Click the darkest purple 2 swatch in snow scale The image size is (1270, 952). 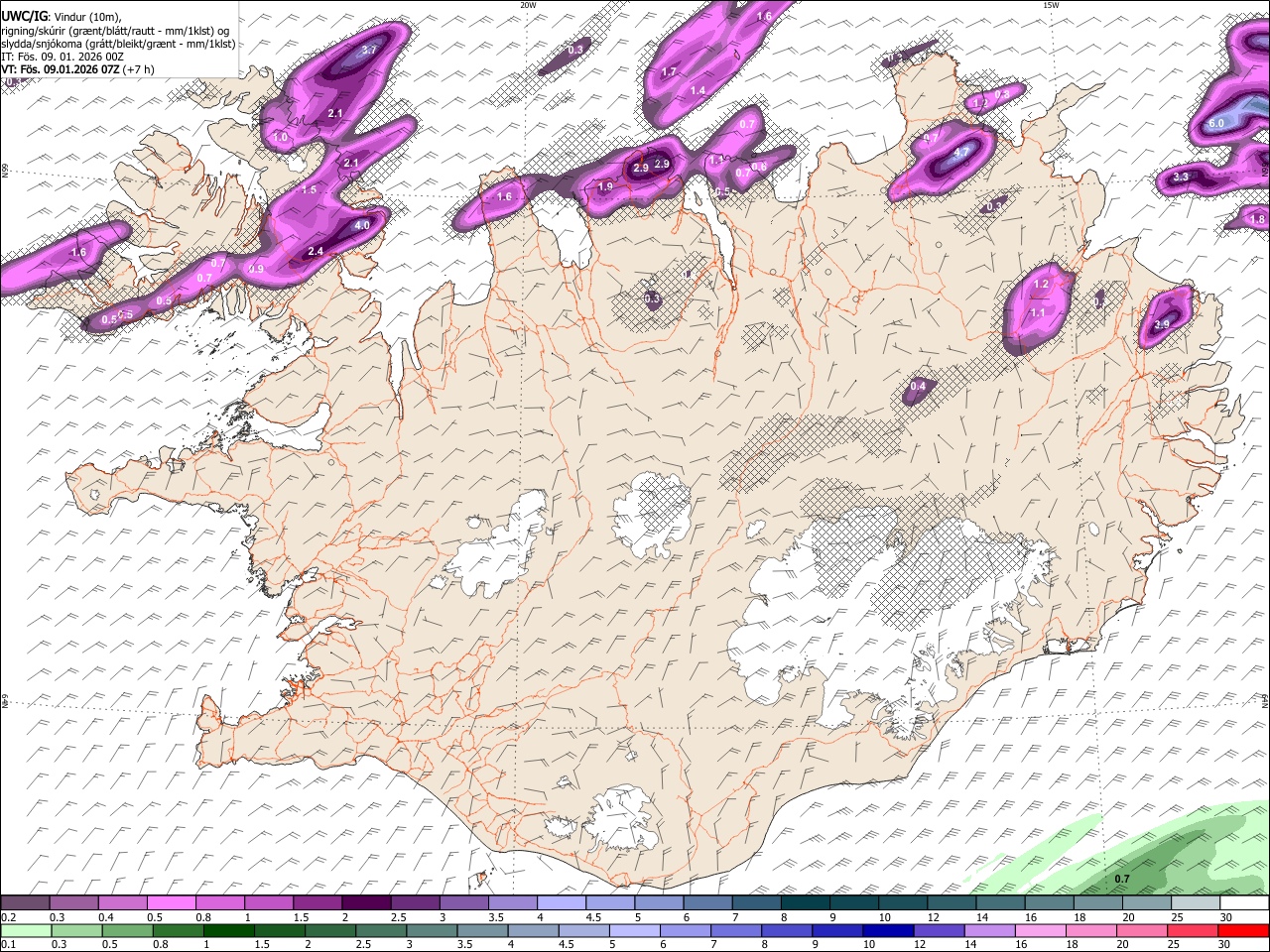point(366,902)
